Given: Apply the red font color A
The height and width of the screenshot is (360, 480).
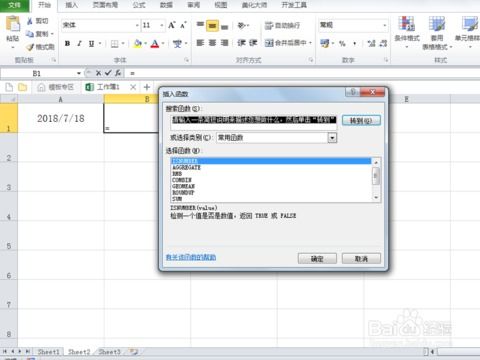Looking at the screenshot, I should click(155, 43).
